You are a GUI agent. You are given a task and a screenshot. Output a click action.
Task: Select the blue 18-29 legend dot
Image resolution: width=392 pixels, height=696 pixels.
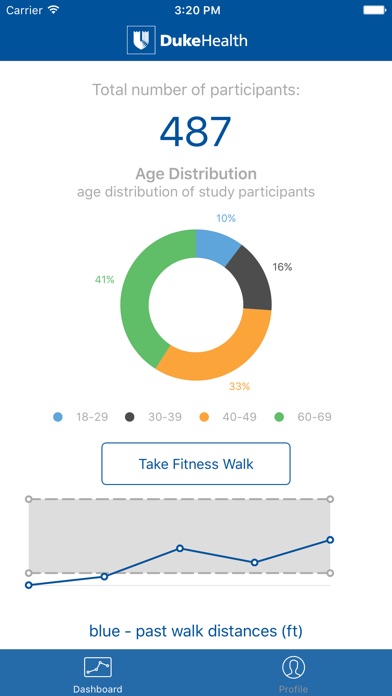58,417
